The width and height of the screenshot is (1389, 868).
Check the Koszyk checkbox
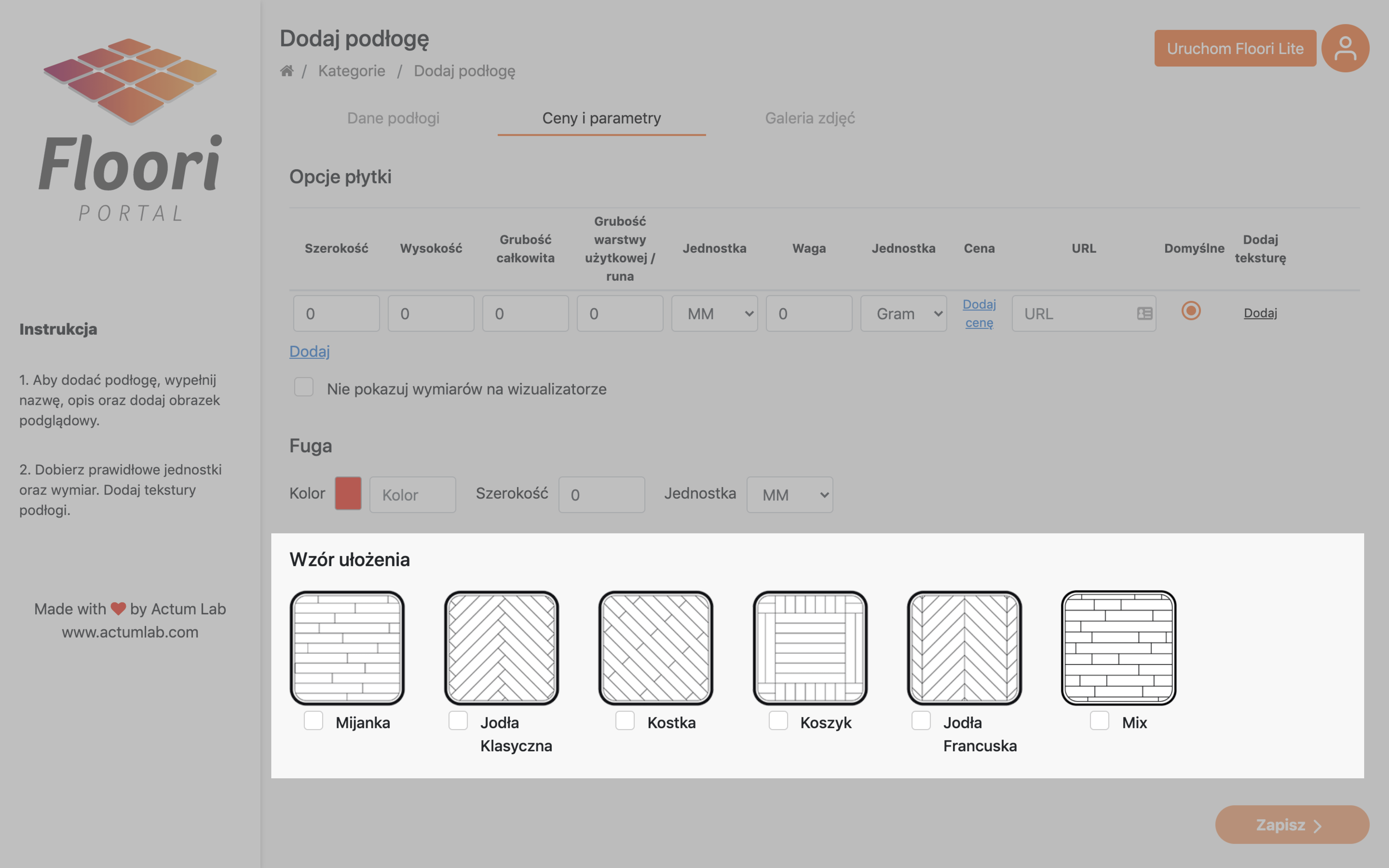[778, 720]
